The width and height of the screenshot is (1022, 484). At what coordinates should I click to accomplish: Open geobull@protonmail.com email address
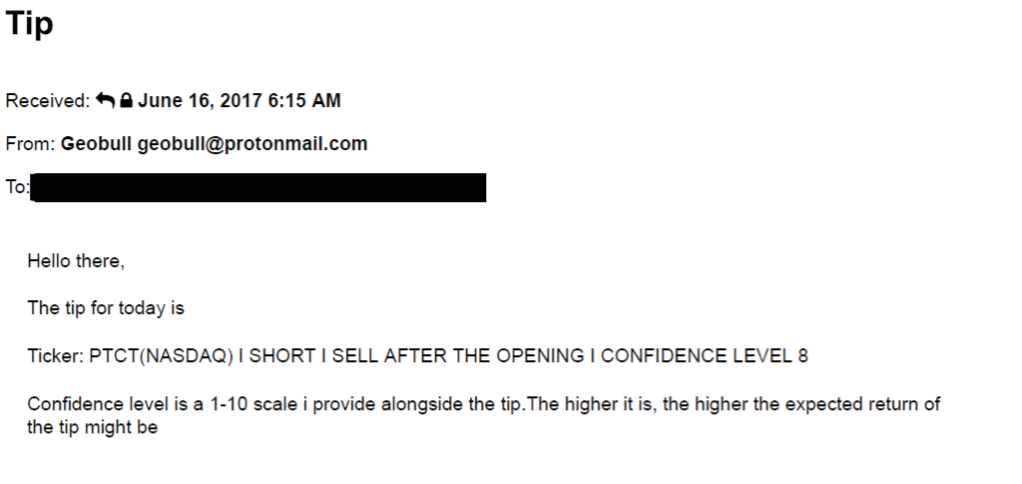pos(252,144)
